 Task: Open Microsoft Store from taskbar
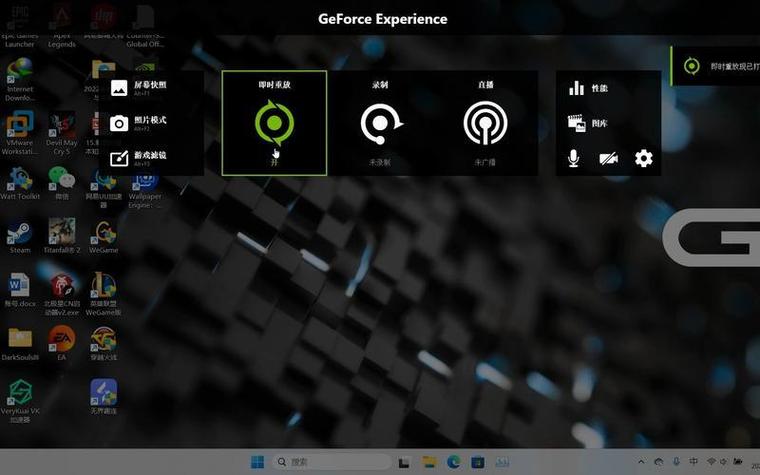point(478,462)
